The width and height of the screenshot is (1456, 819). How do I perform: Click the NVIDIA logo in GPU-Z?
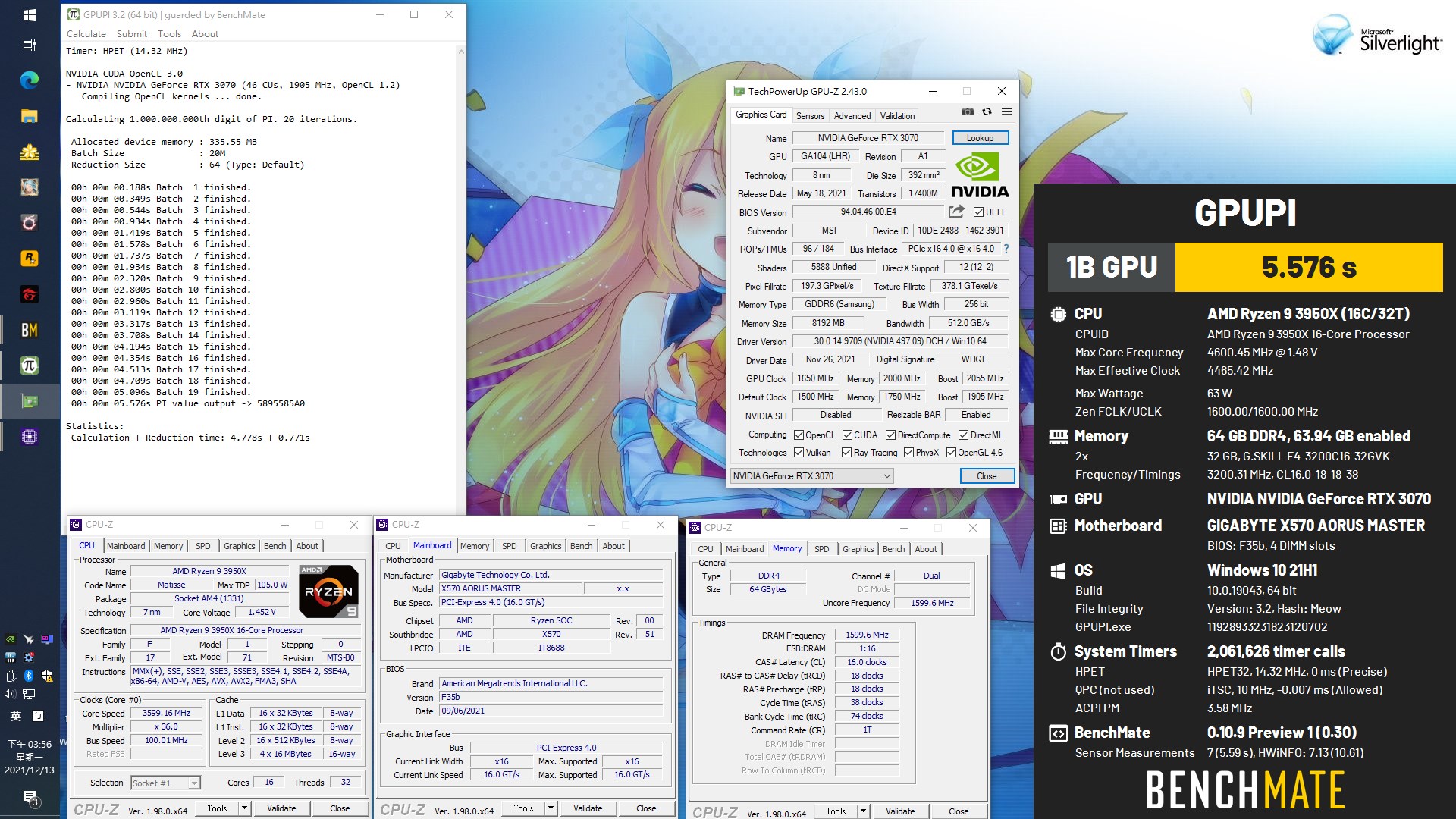[979, 175]
